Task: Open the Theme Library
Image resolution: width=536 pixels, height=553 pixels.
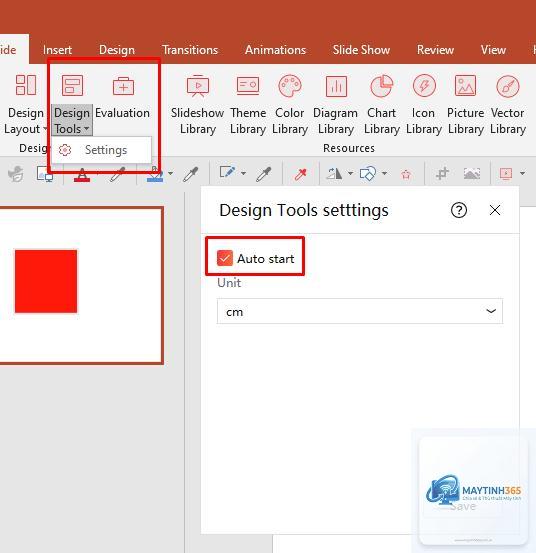Action: tap(248, 105)
